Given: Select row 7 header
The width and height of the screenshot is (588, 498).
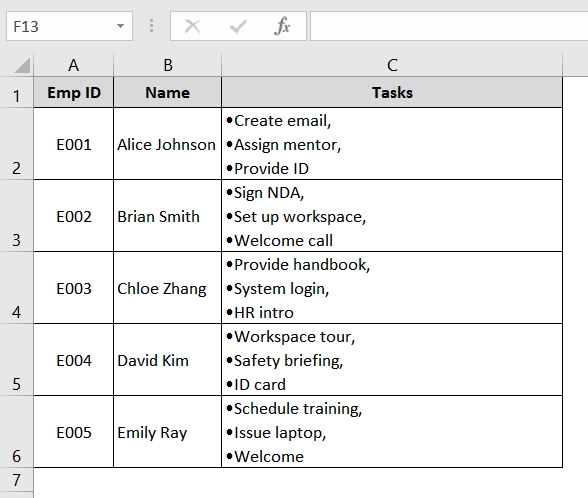Looking at the screenshot, I should pyautogui.click(x=16, y=480).
